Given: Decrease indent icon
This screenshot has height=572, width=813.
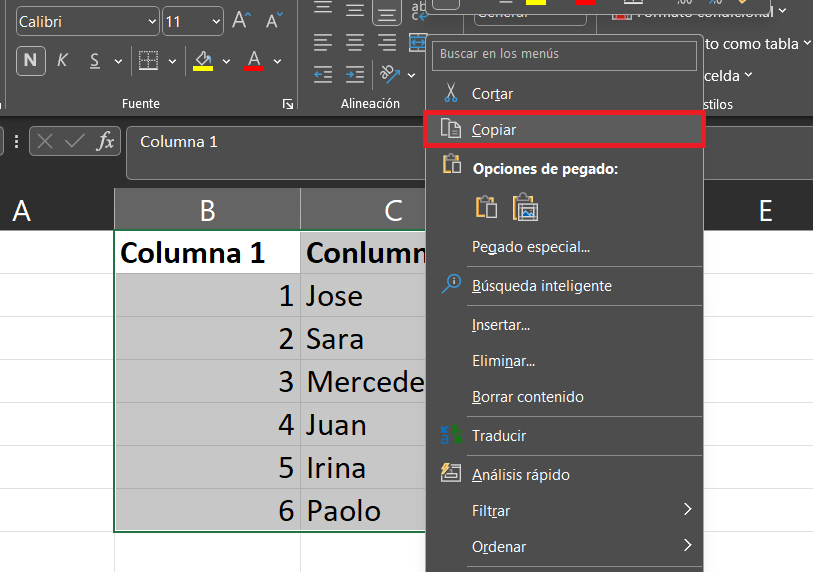Looking at the screenshot, I should [323, 75].
